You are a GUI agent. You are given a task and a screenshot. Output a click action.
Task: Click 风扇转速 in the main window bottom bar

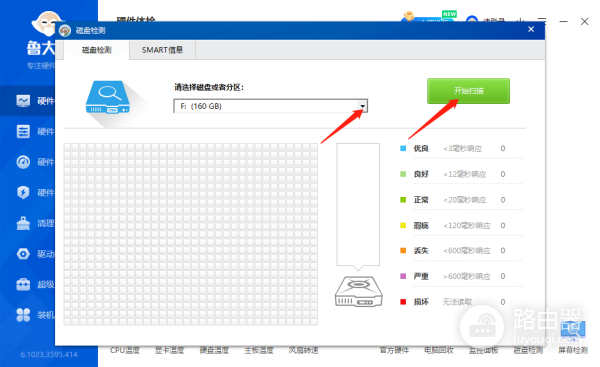304,350
